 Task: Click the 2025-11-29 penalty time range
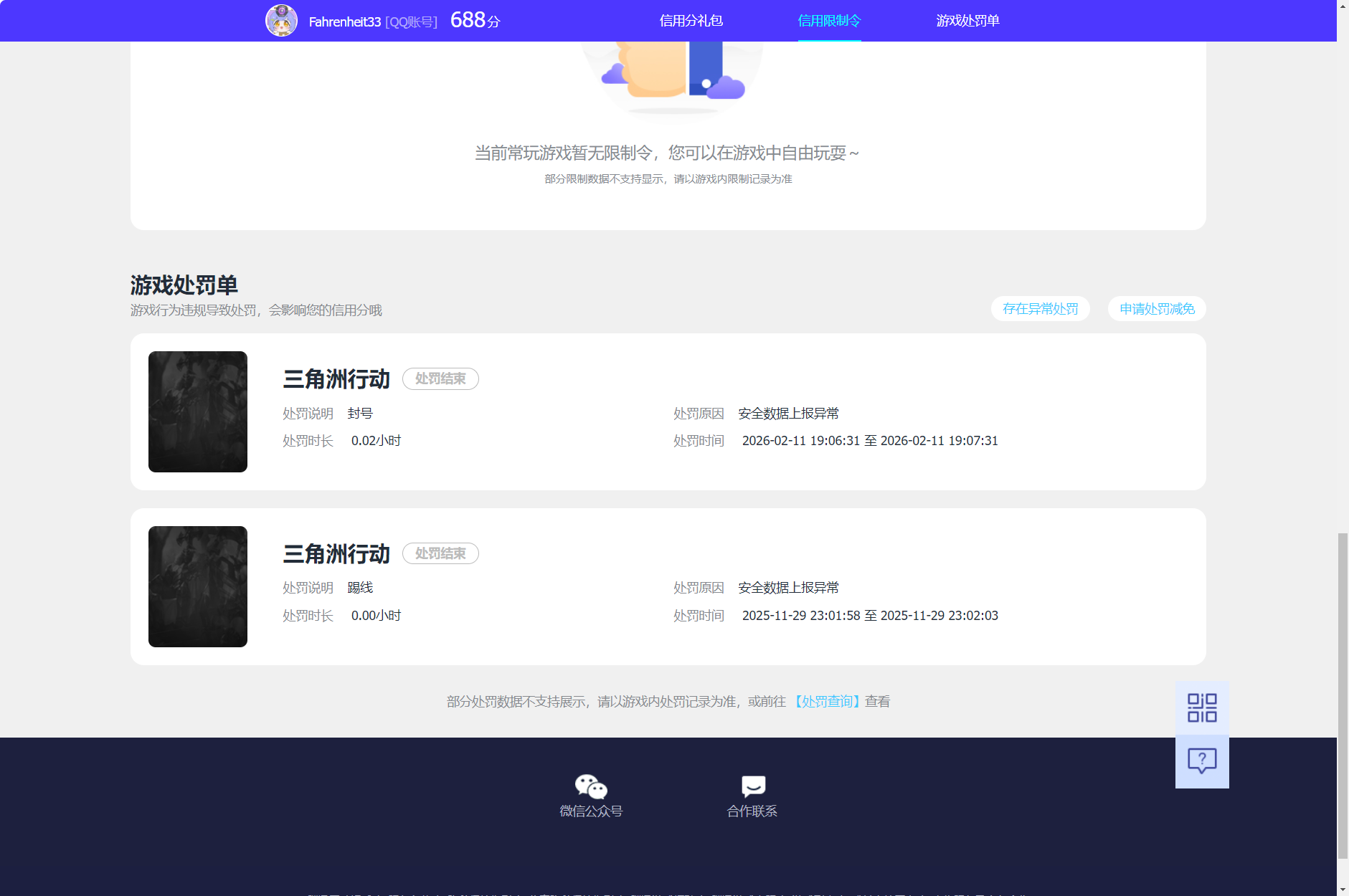tap(870, 616)
